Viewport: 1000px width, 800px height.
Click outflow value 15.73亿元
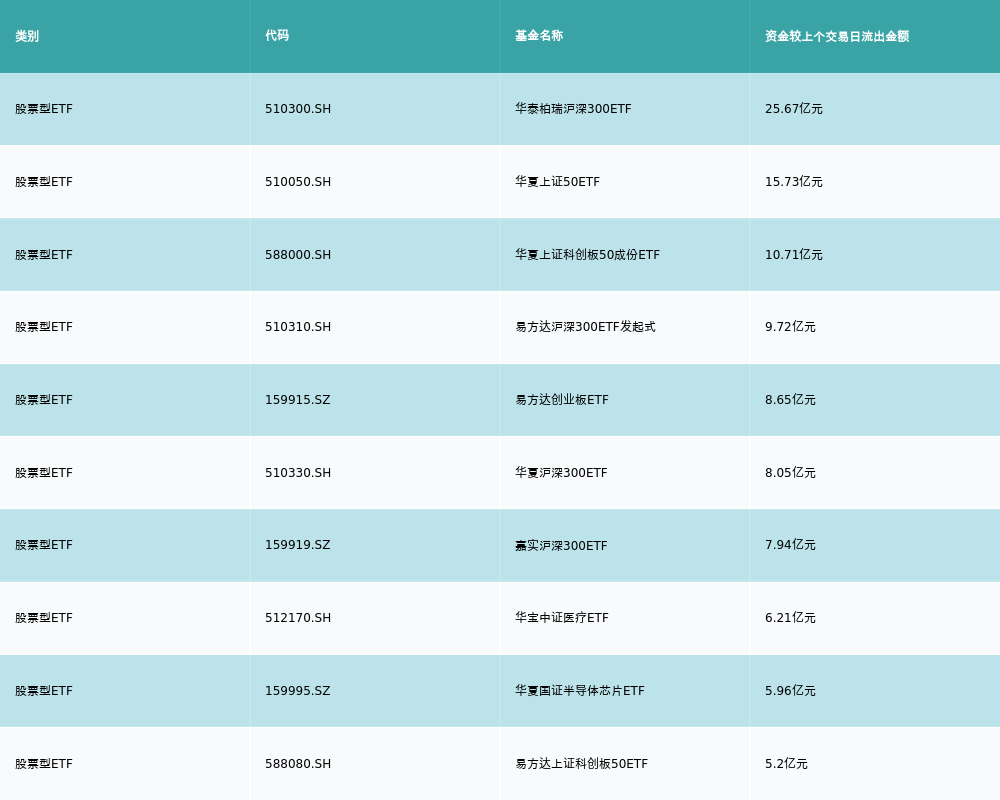pyautogui.click(x=793, y=182)
